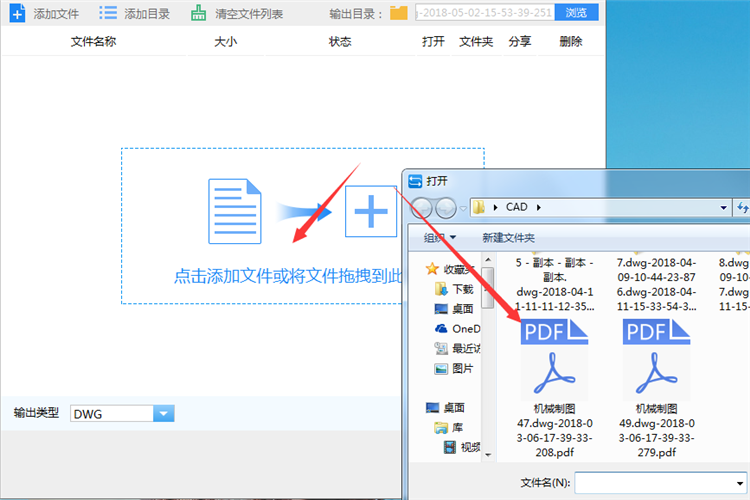Click the Share column header

tap(519, 42)
